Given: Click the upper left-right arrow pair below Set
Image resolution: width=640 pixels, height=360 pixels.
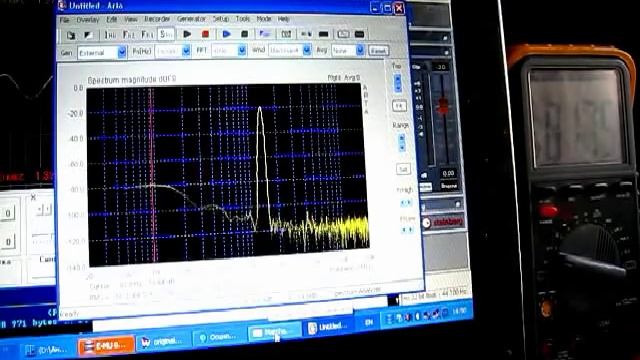Looking at the screenshot, I should [406, 202].
